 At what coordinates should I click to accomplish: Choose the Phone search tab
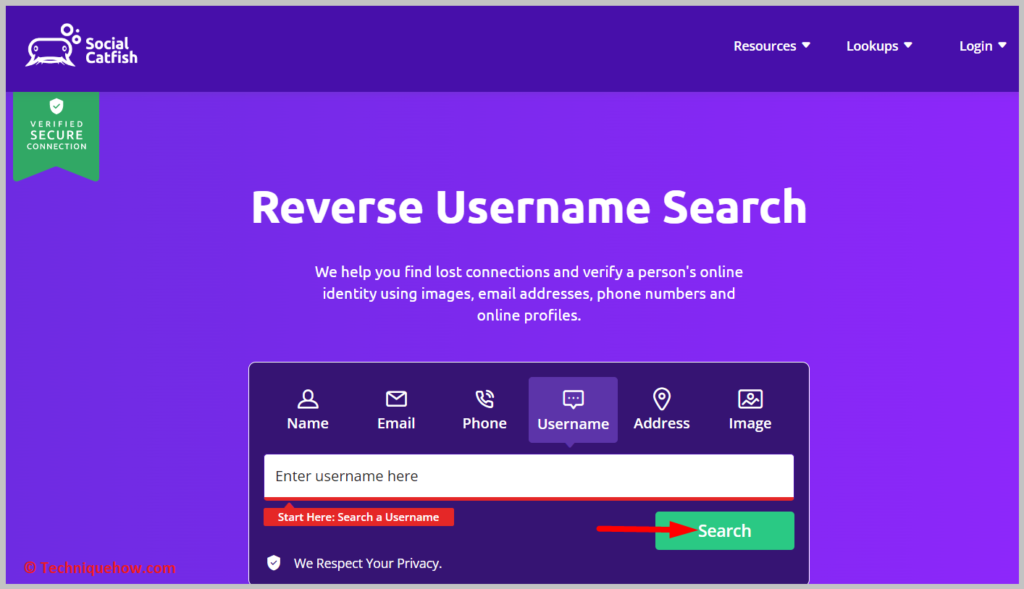(x=485, y=409)
